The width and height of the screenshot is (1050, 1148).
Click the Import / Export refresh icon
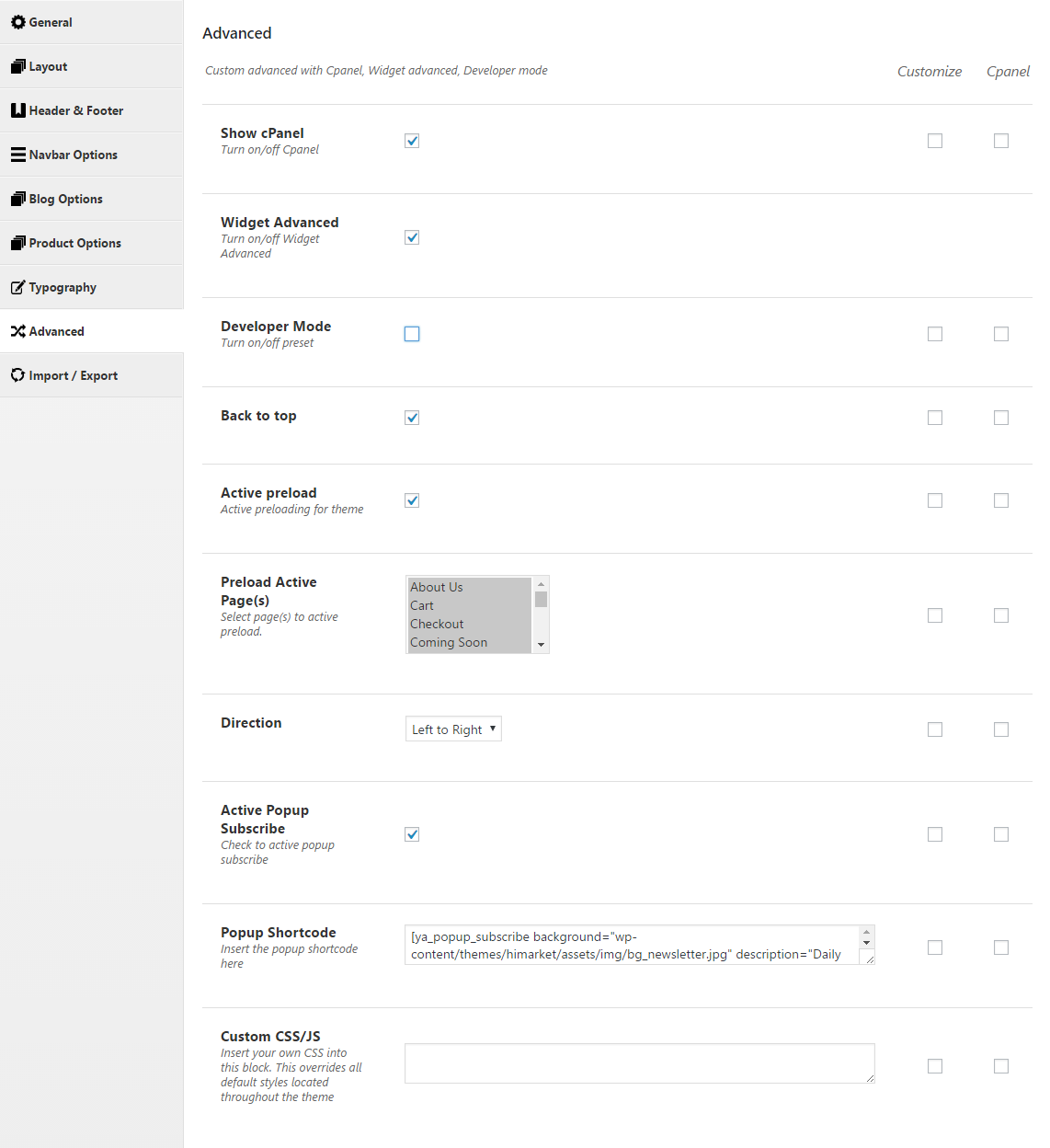point(18,375)
